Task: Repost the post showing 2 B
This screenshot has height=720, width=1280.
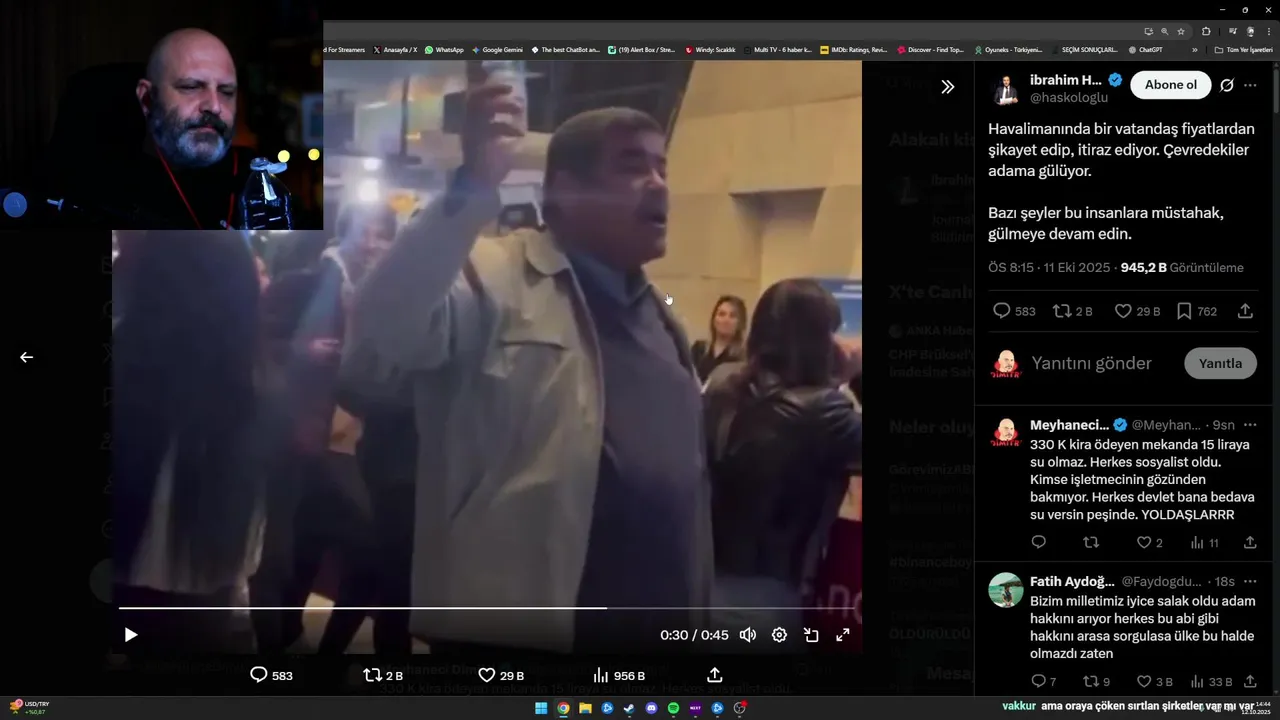Action: [1072, 311]
